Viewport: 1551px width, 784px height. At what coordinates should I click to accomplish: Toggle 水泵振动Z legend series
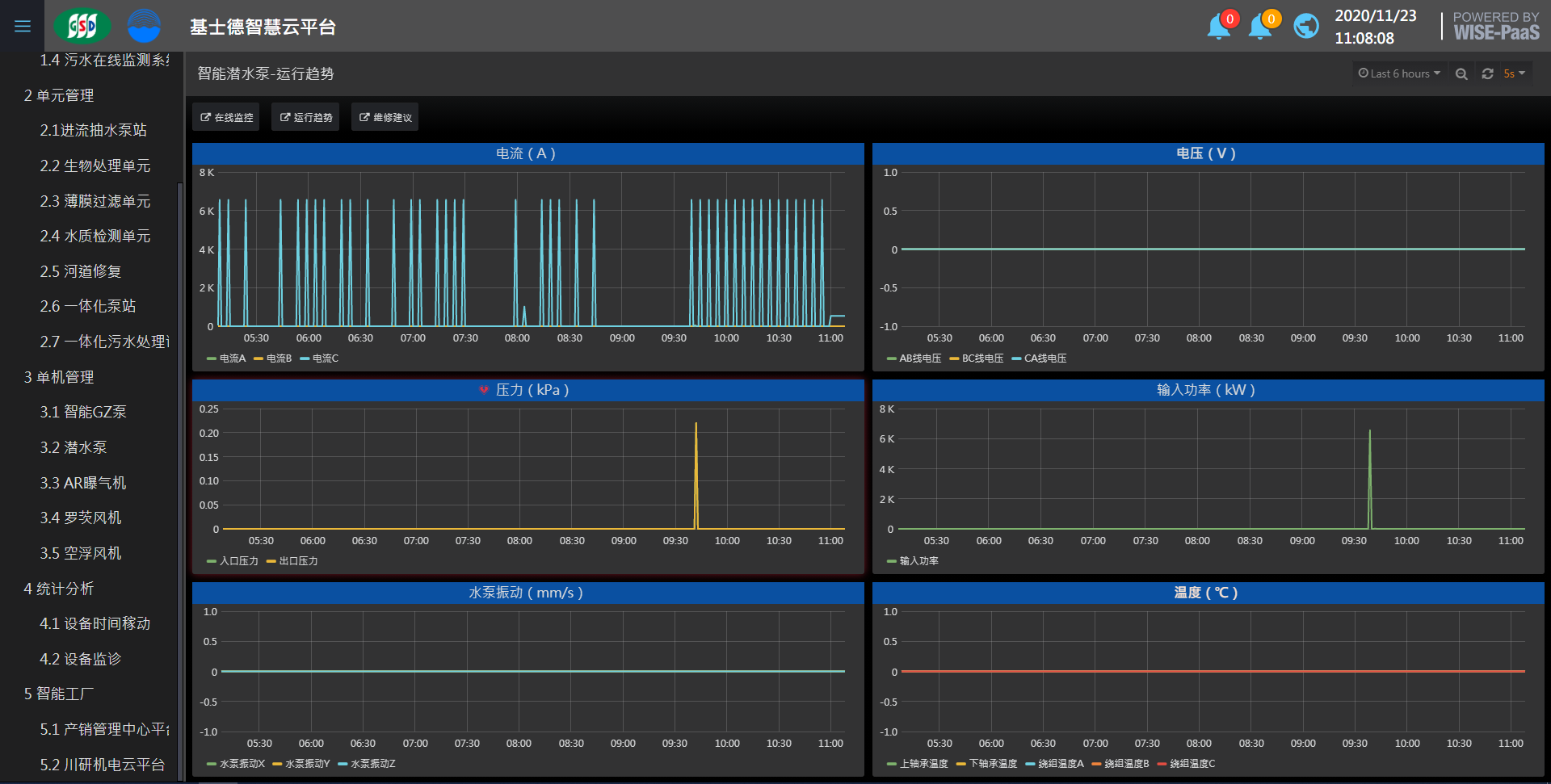pos(372,764)
